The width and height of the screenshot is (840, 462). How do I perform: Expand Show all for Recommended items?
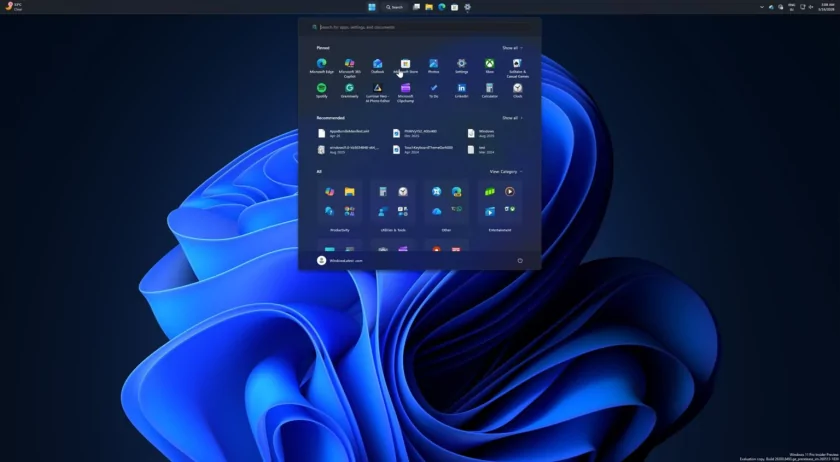(512, 118)
